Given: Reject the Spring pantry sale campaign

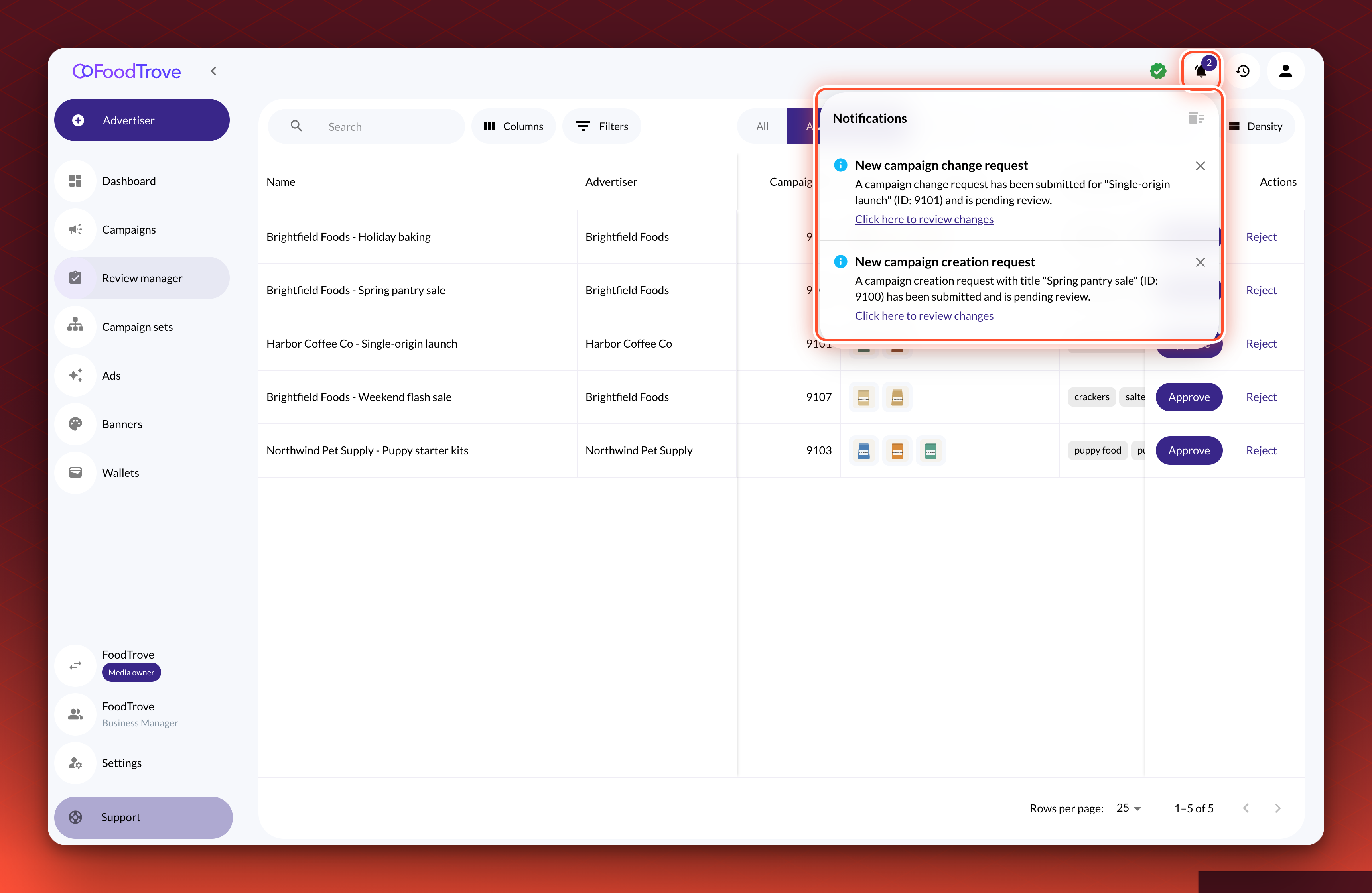Looking at the screenshot, I should click(x=1261, y=290).
